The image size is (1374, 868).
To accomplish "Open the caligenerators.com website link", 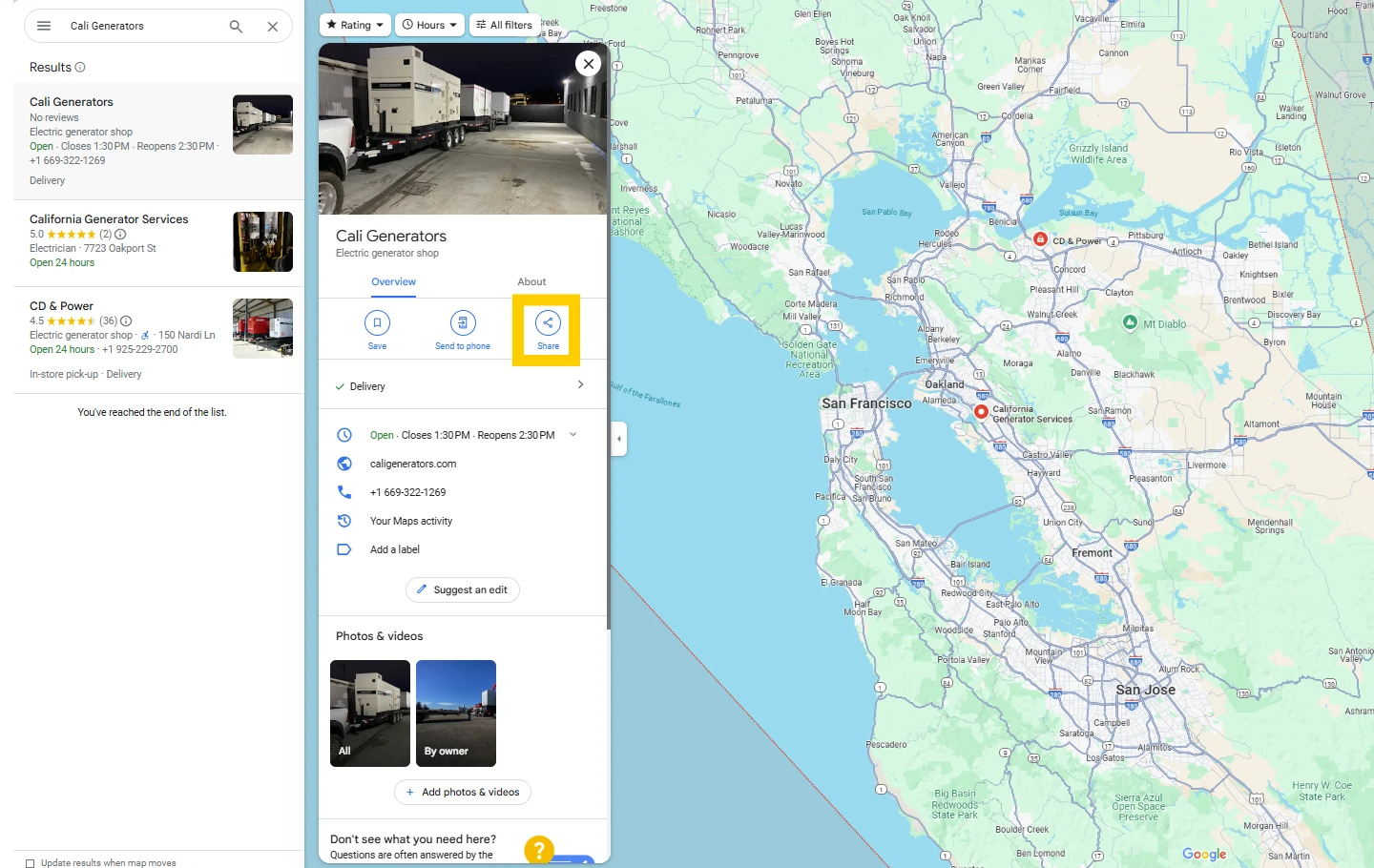I will pyautogui.click(x=413, y=464).
